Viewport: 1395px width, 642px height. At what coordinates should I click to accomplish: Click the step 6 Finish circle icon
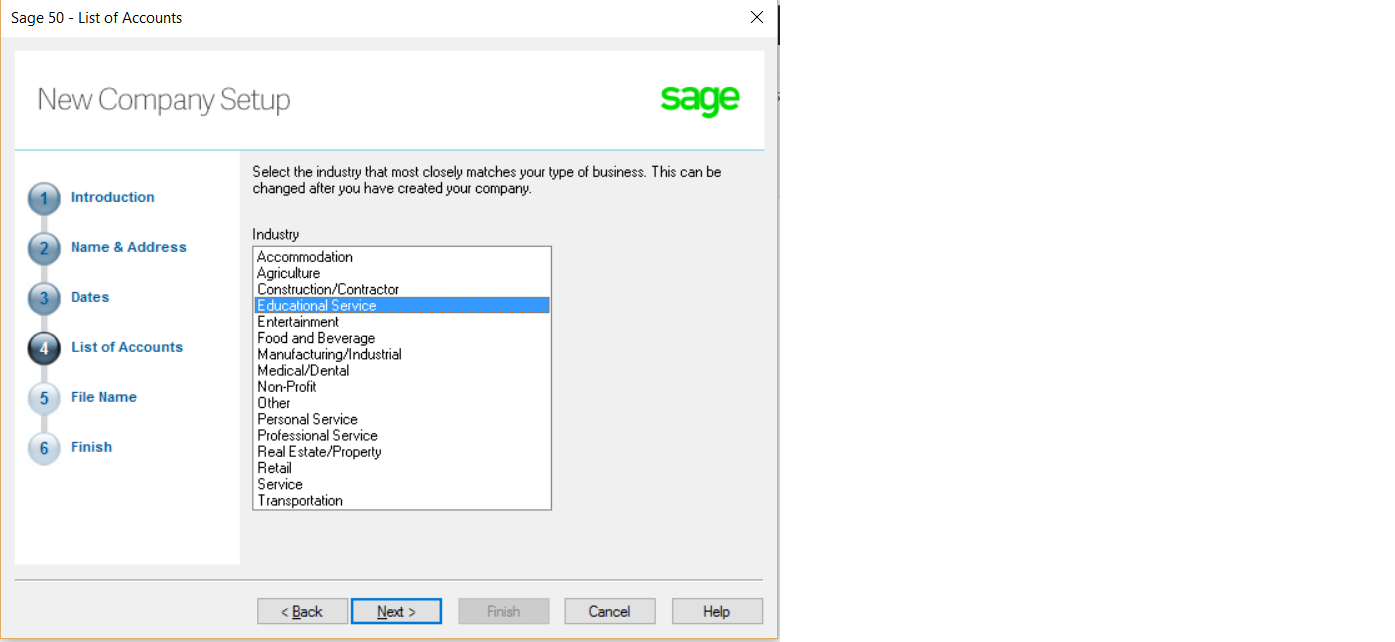tap(44, 449)
